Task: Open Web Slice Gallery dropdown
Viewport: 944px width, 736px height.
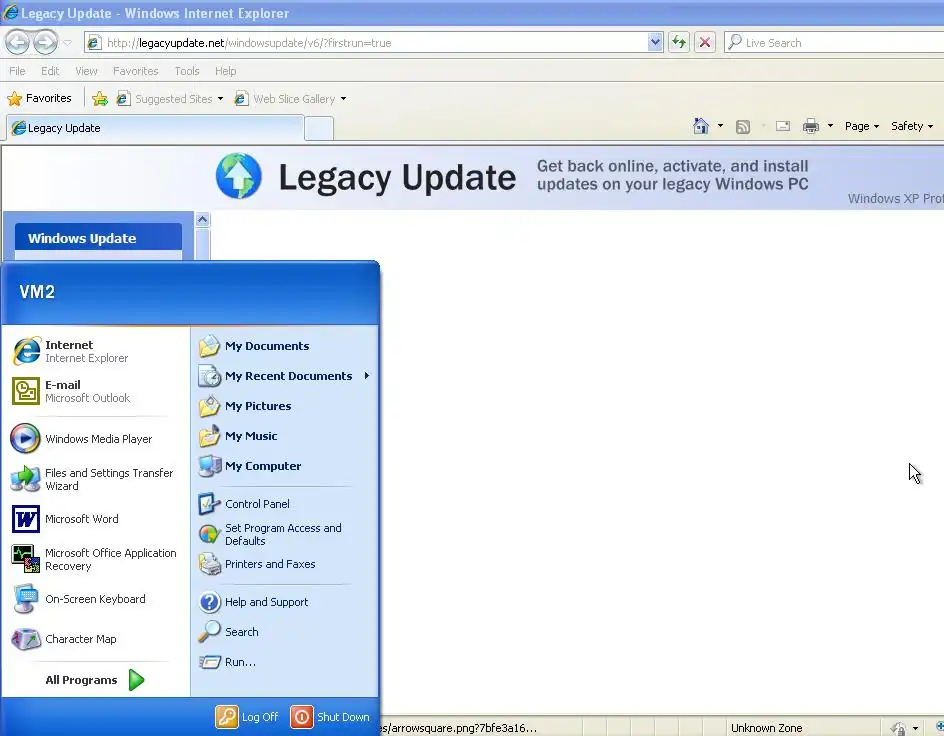Action: point(343,99)
